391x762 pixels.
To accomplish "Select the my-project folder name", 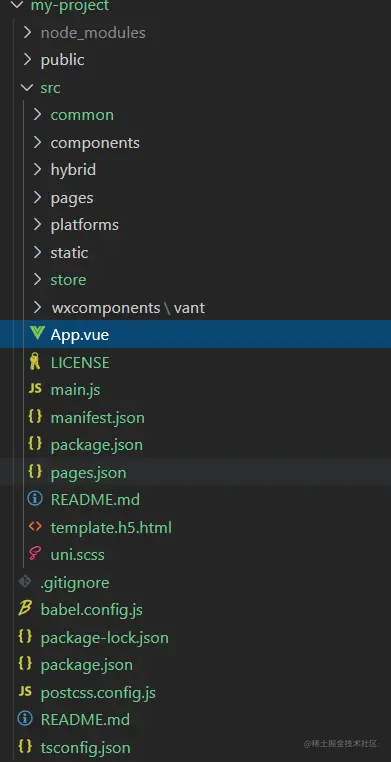I will 70,6.
